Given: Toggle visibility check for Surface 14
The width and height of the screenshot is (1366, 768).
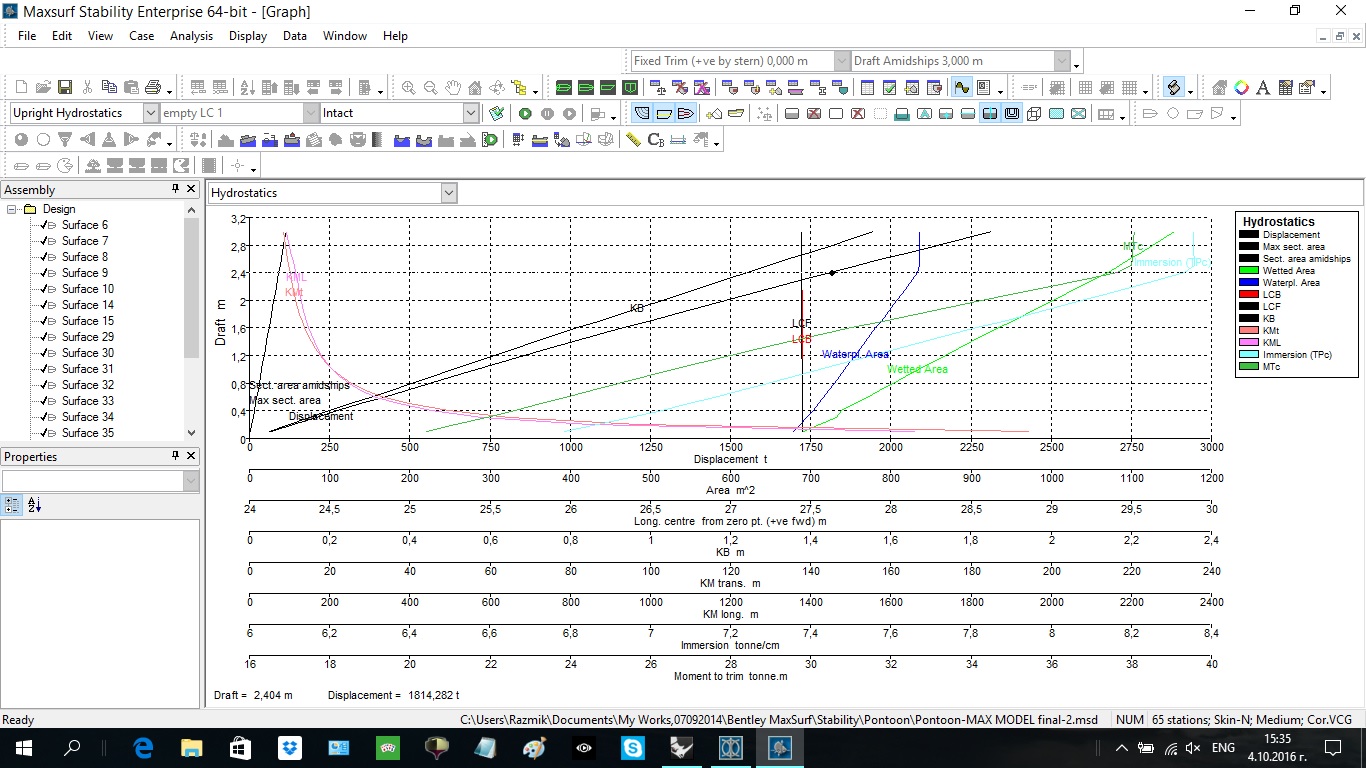Looking at the screenshot, I should 44,305.
